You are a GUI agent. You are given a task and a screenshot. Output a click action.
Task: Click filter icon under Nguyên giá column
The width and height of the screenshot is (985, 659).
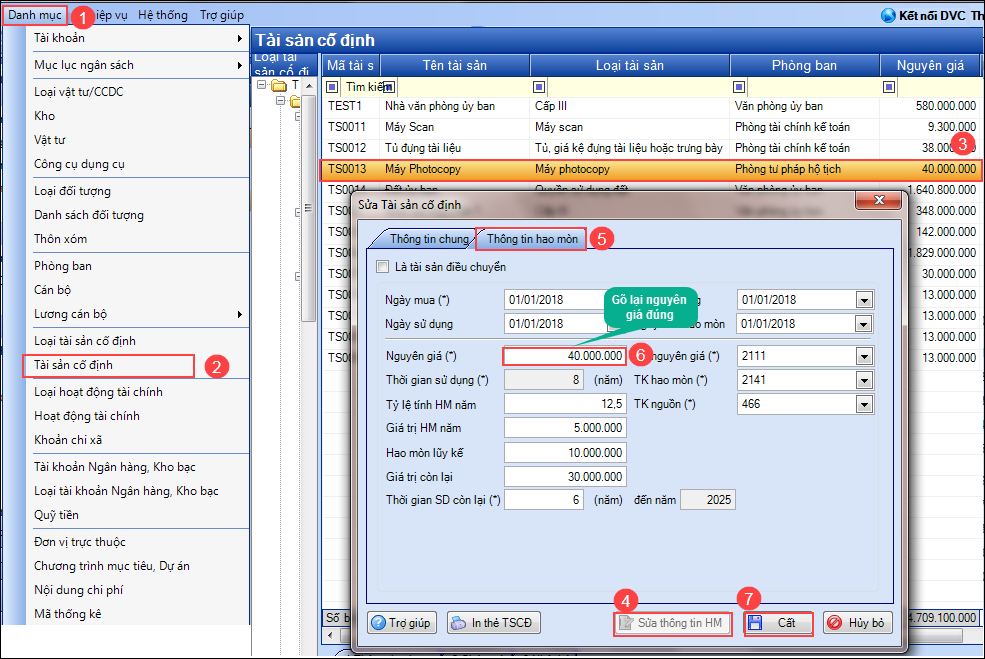pos(889,87)
